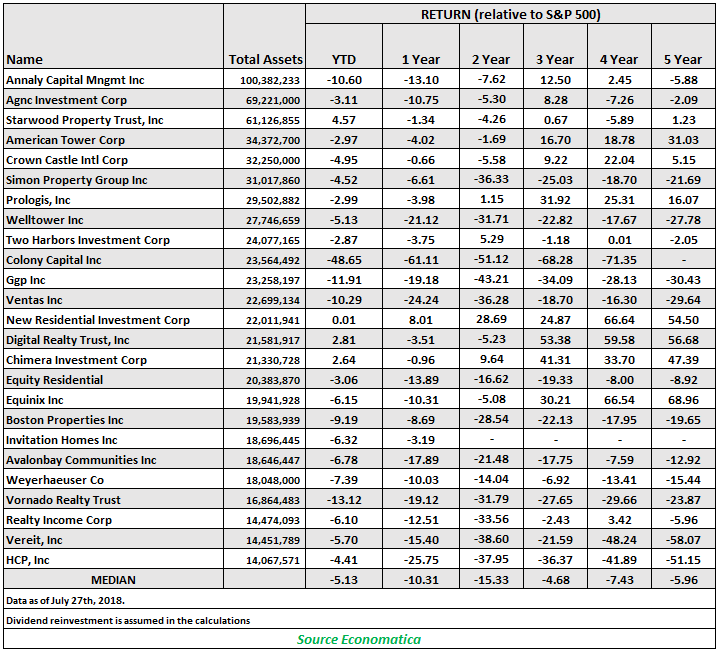Select Prologis, Inc name cell
Image resolution: width=720 pixels, height=653 pixels.
point(38,200)
